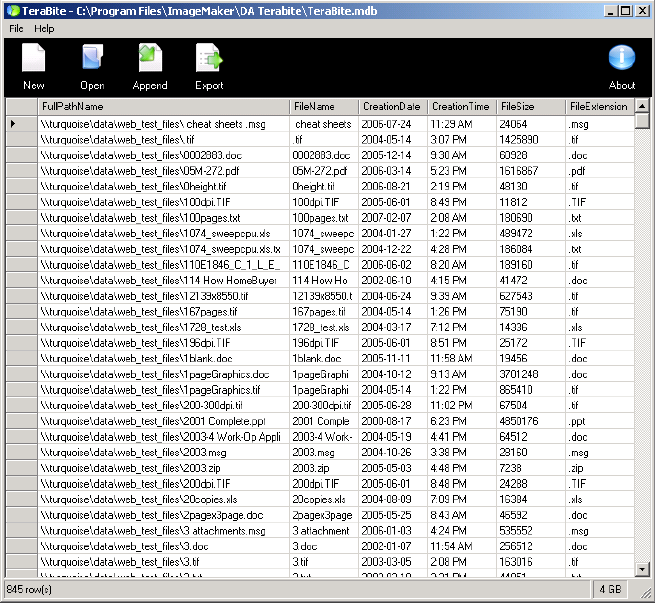Click the FileSize column header
655x603 pixels.
[x=530, y=107]
